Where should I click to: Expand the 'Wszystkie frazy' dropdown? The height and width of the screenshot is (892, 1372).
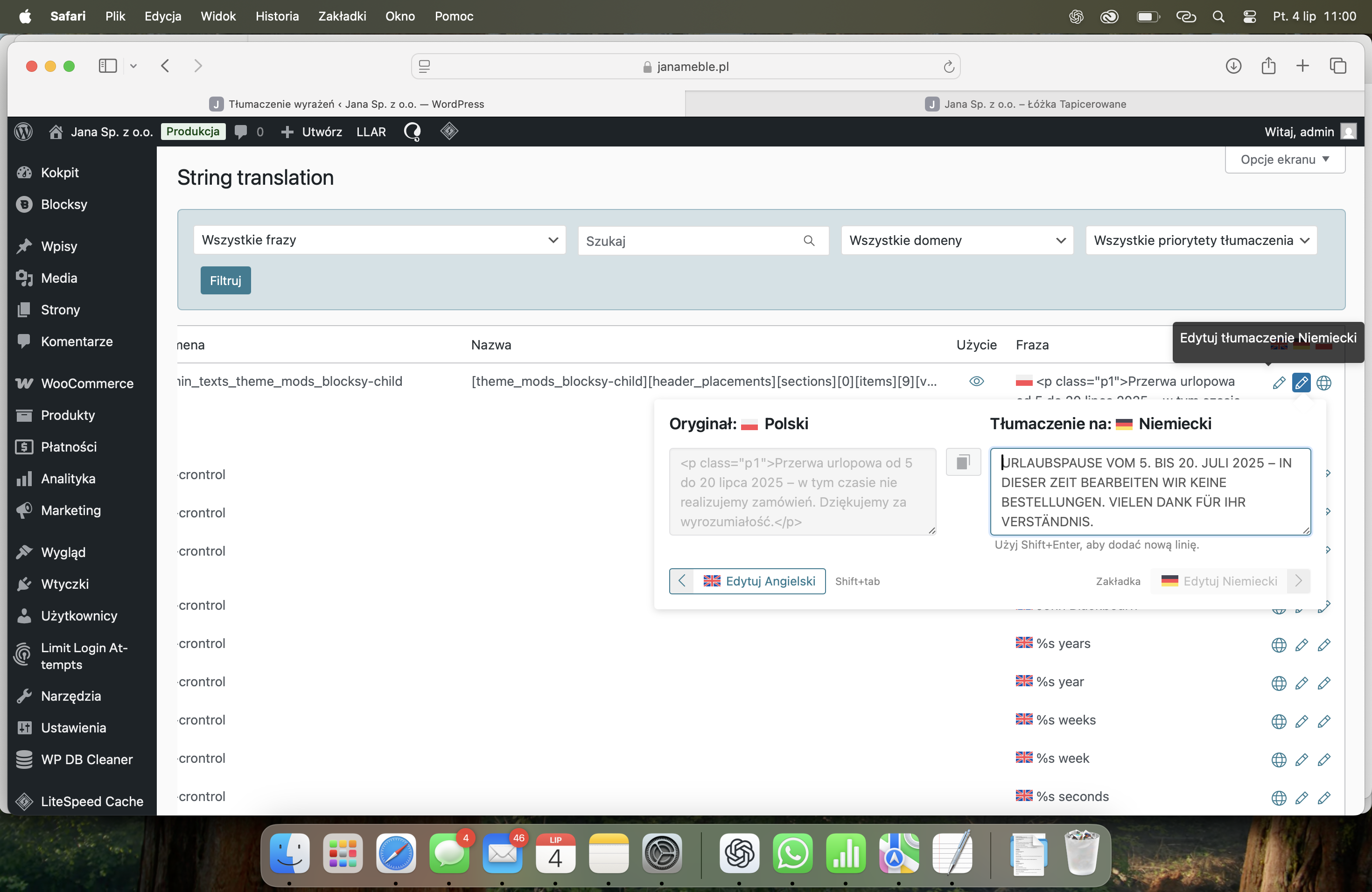click(x=379, y=240)
